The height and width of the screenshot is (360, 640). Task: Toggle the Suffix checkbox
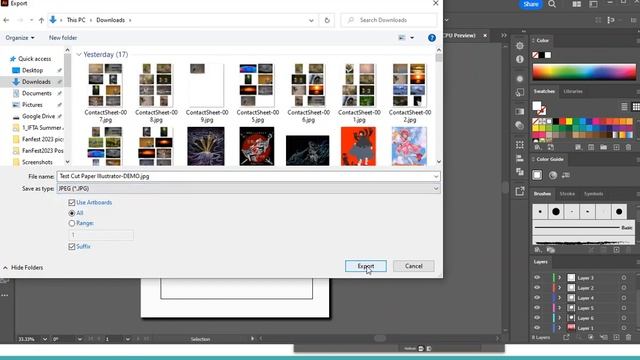[x=72, y=247]
